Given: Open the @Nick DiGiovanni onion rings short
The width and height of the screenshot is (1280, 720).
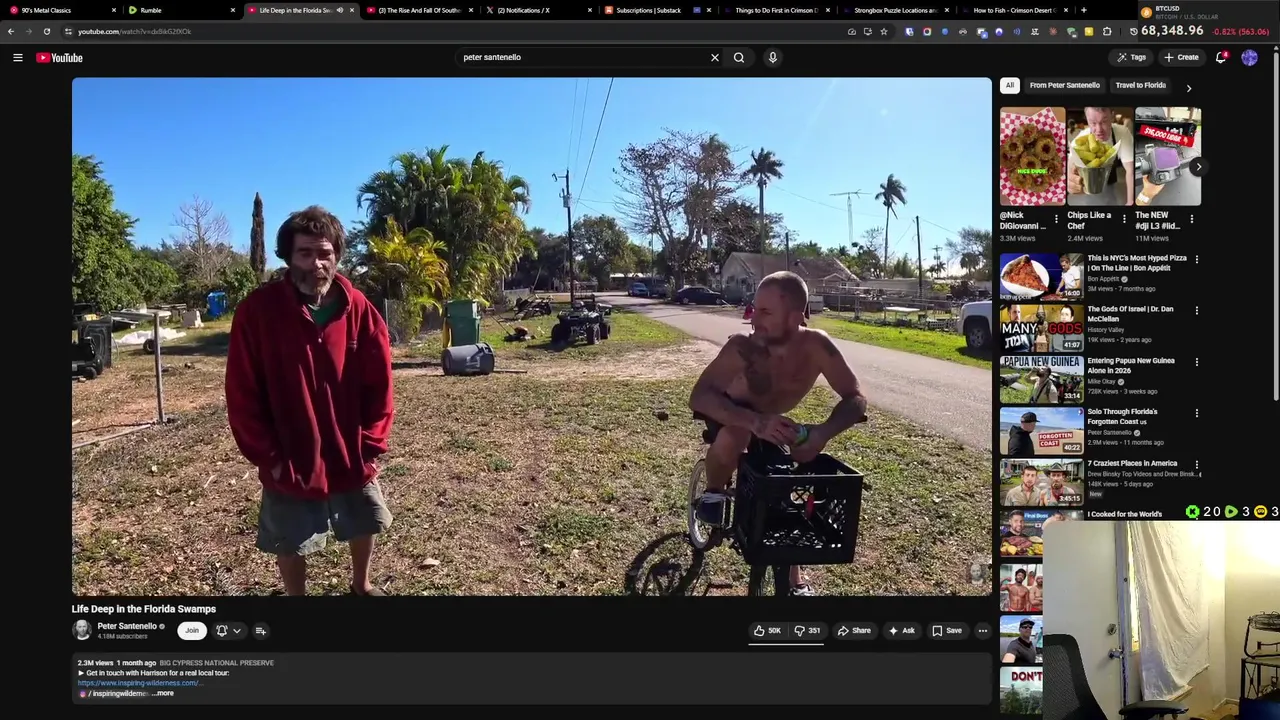Looking at the screenshot, I should (1033, 156).
